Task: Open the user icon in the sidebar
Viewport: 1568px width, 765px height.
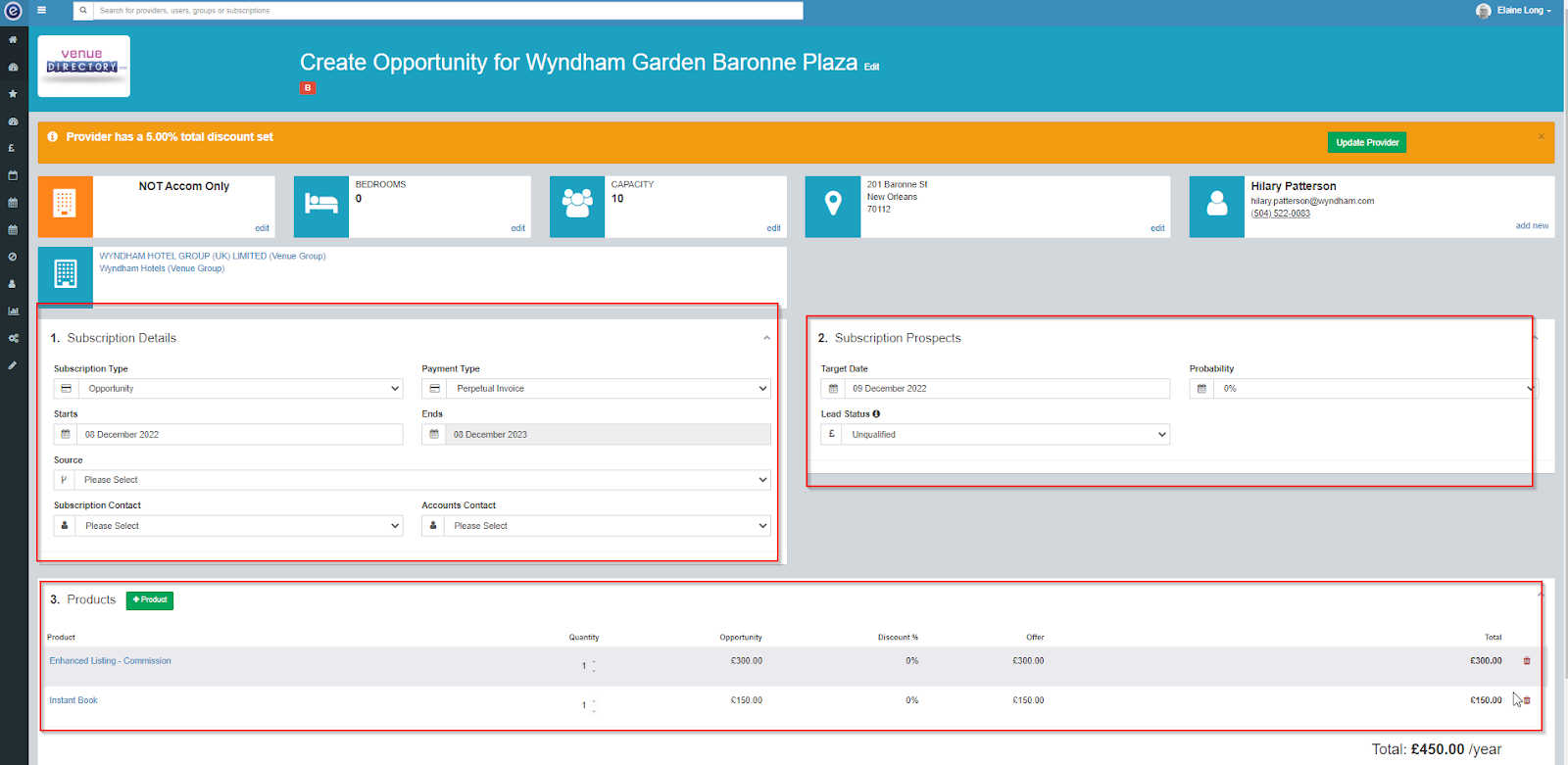Action: 12,284
